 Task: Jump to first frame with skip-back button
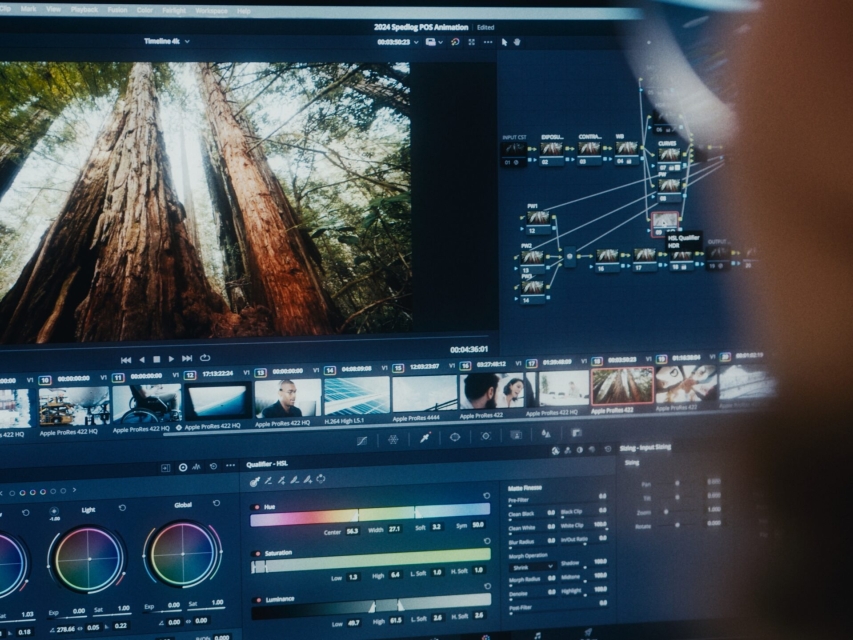click(125, 359)
